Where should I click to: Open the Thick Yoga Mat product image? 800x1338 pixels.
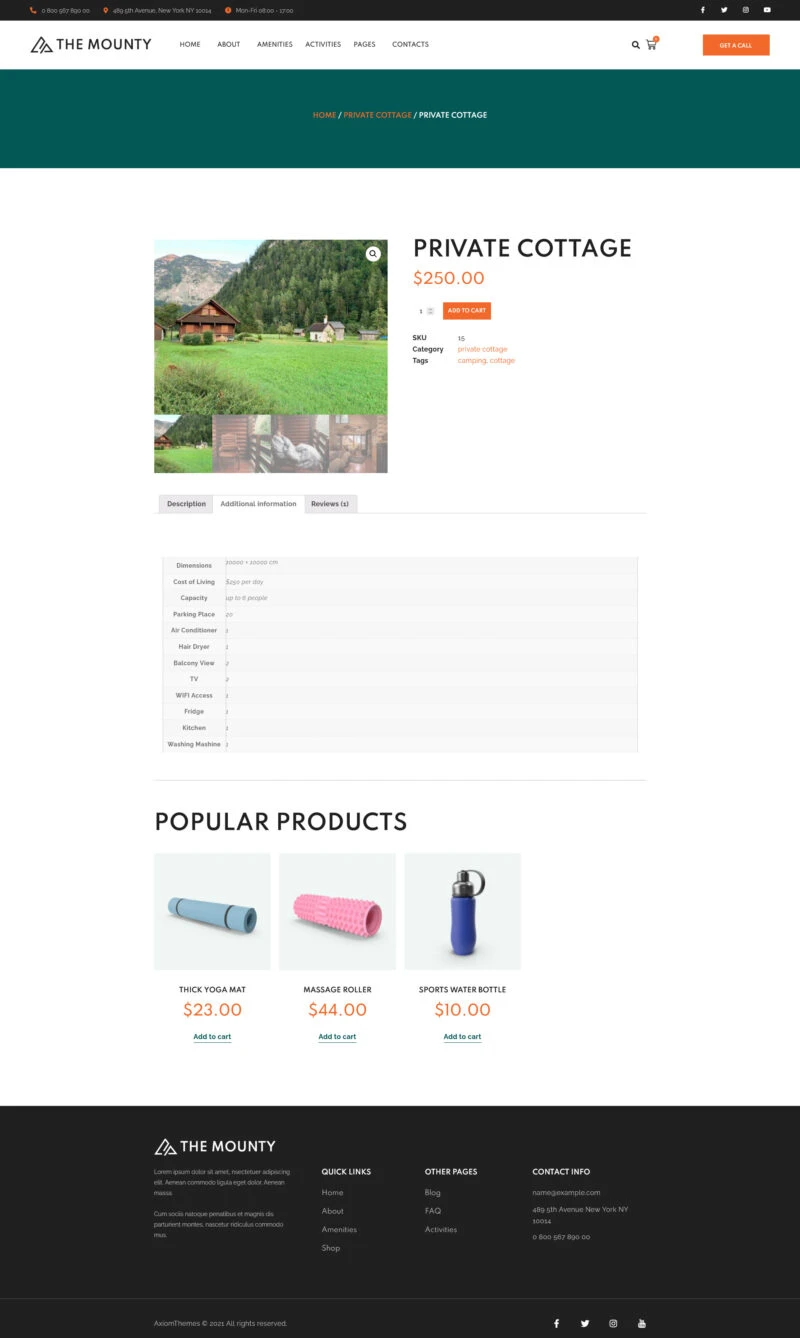point(212,911)
